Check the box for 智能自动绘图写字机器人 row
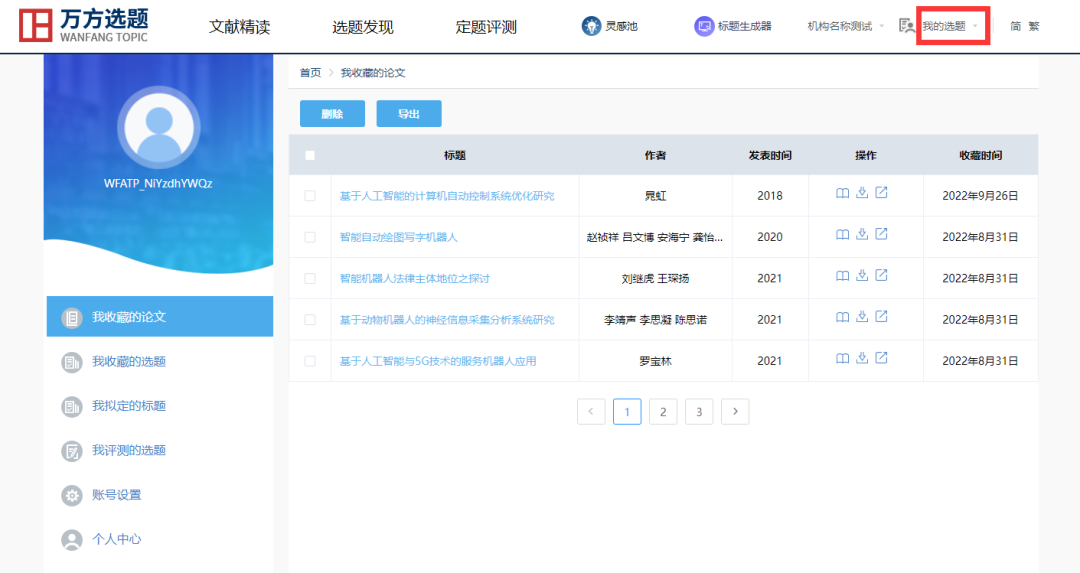The image size is (1080, 573). [x=310, y=237]
